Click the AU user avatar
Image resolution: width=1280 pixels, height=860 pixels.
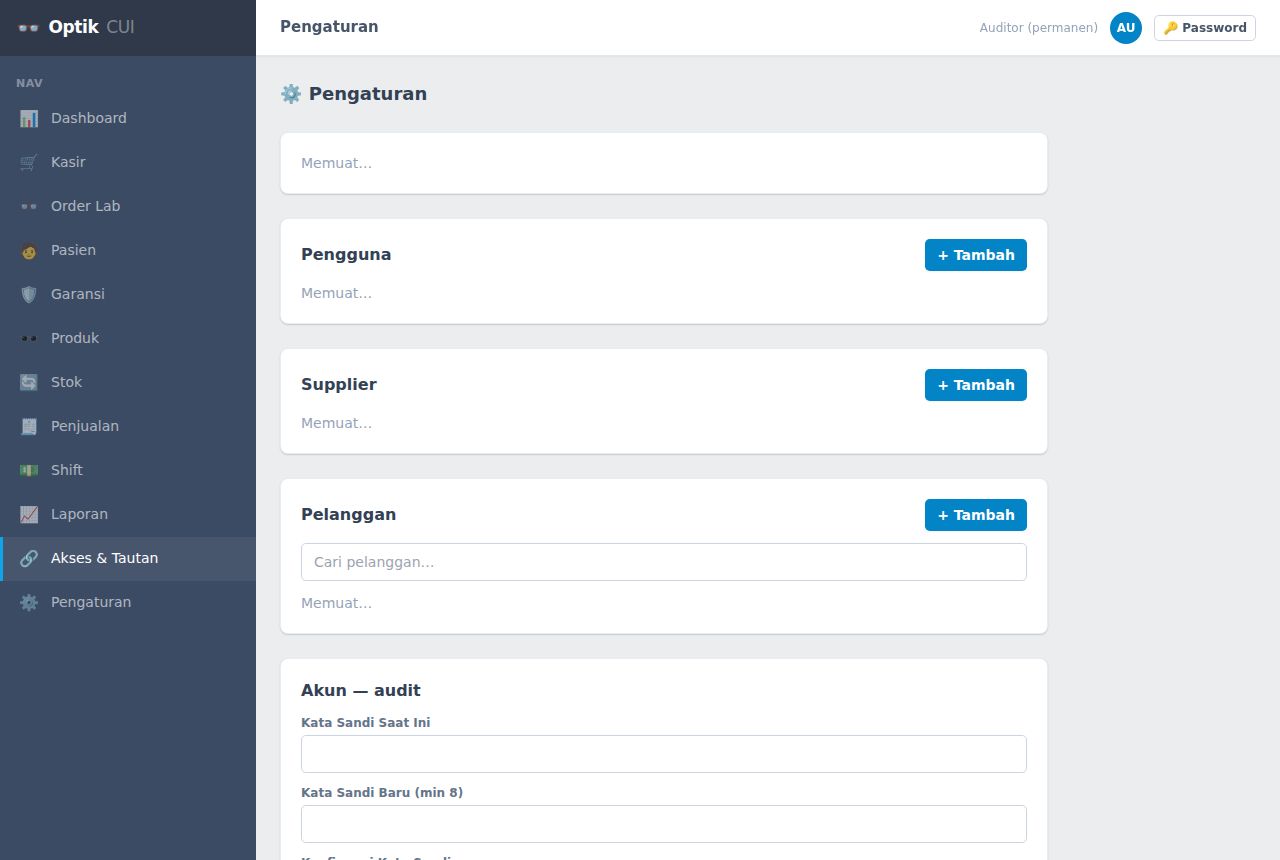click(x=1126, y=28)
